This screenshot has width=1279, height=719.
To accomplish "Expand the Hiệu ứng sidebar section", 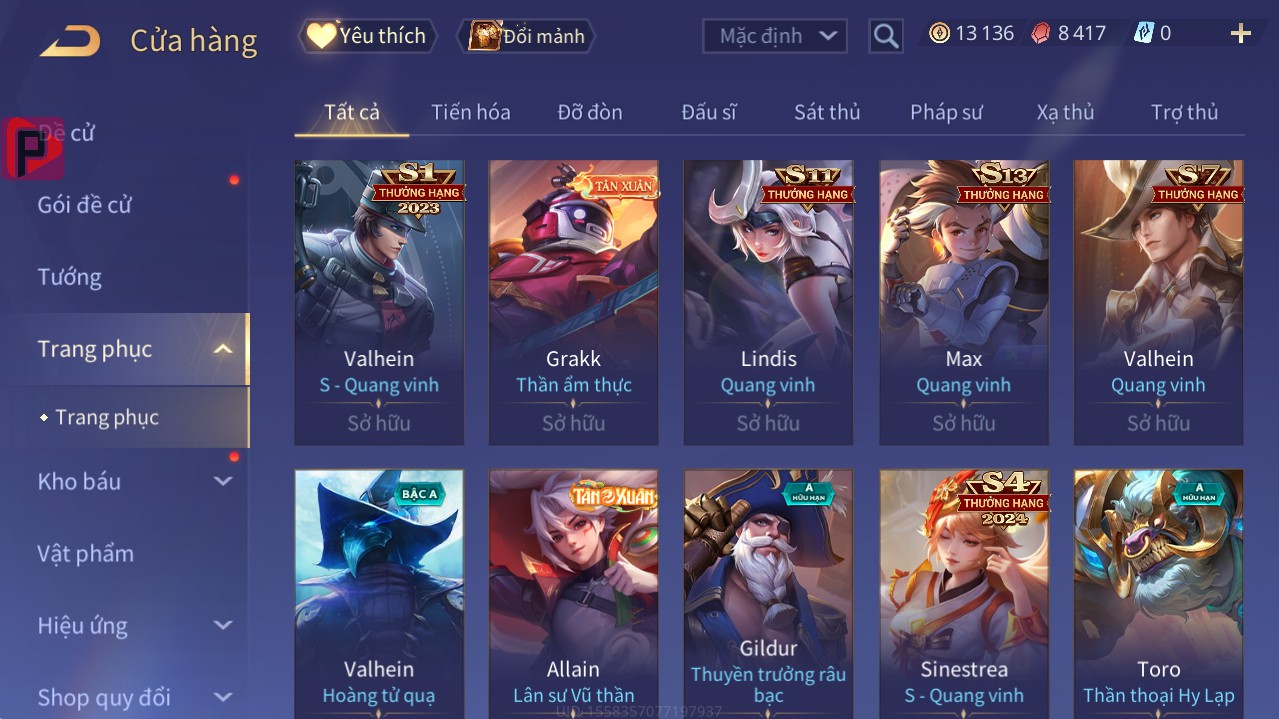I will point(223,625).
